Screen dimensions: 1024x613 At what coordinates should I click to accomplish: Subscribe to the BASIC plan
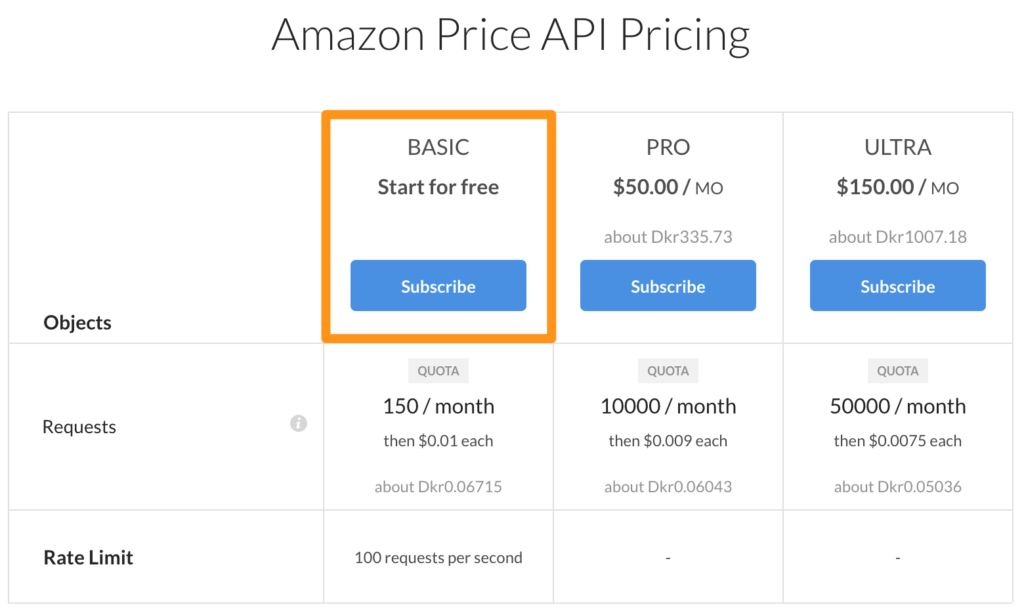[438, 285]
